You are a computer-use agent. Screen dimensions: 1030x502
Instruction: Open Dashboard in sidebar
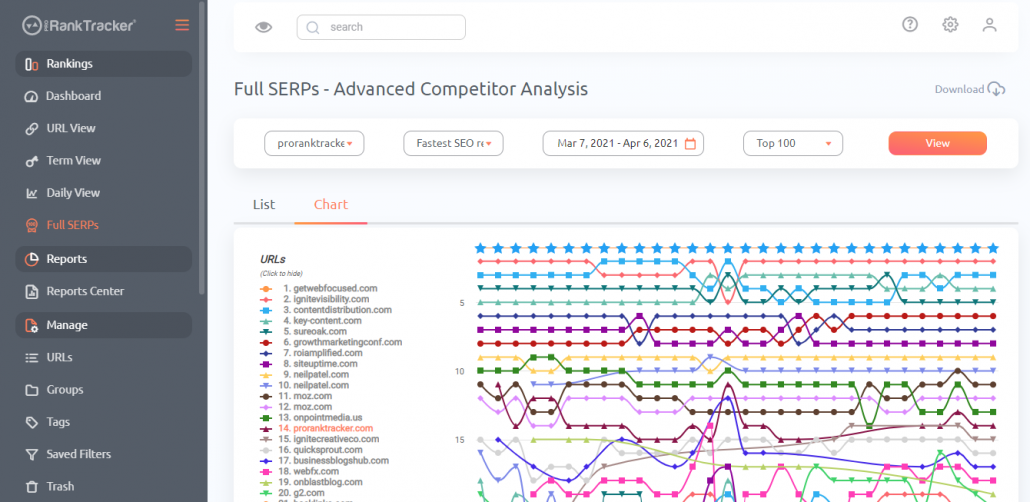74,96
